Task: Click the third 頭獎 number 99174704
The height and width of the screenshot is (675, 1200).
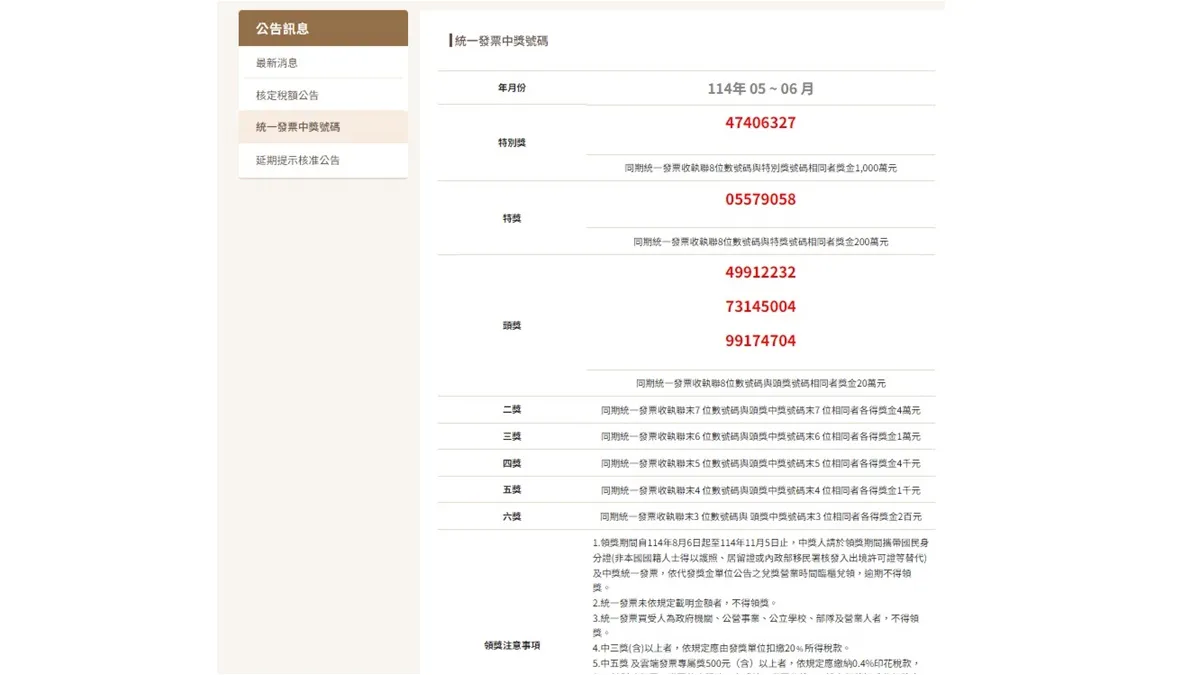Action: pos(760,341)
